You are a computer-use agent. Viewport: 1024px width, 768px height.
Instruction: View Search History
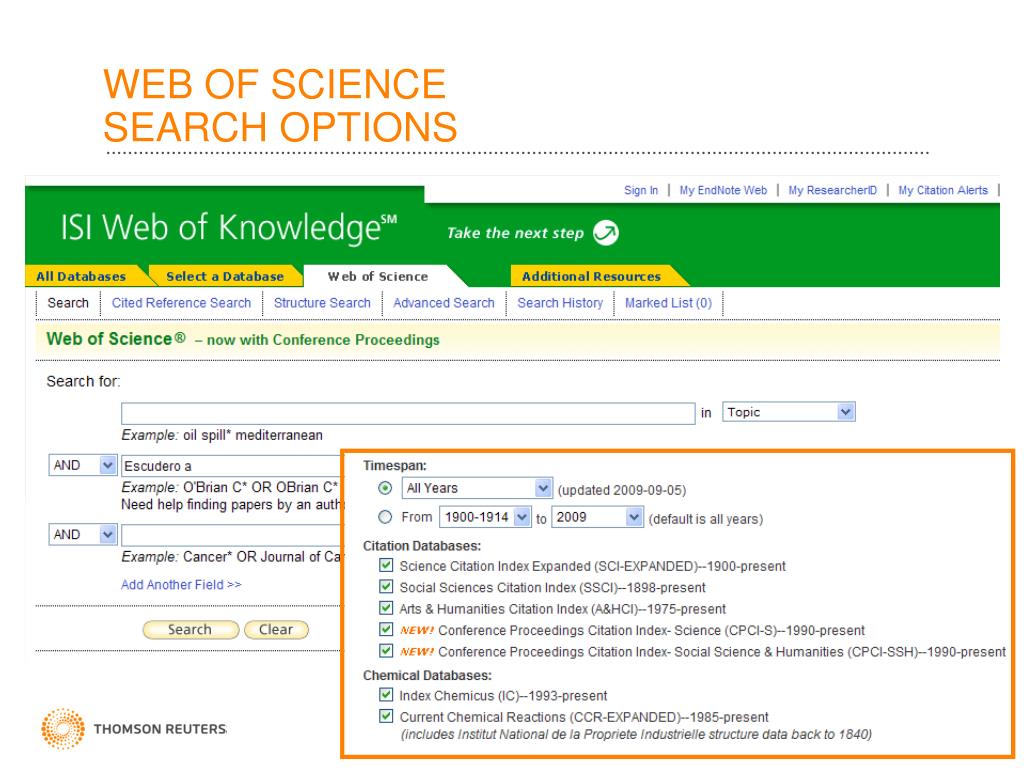tap(560, 303)
